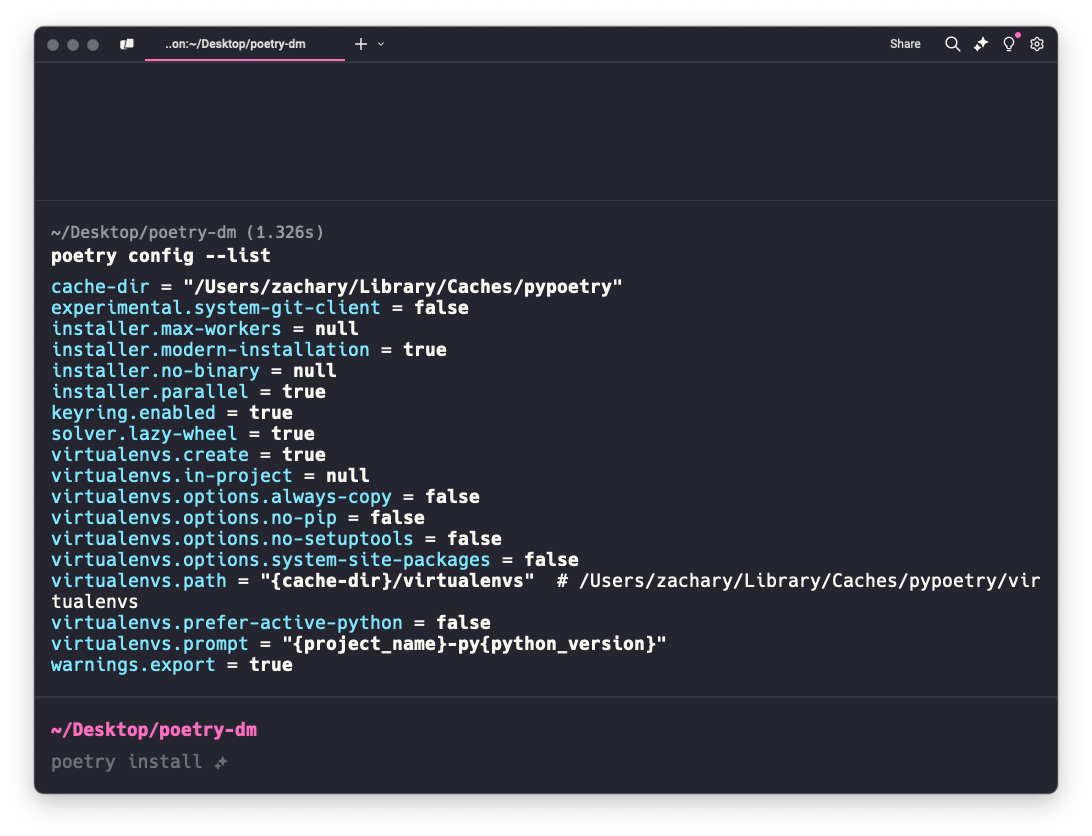Select the poetry config --list command text
This screenshot has width=1092, height=836.
click(160, 256)
